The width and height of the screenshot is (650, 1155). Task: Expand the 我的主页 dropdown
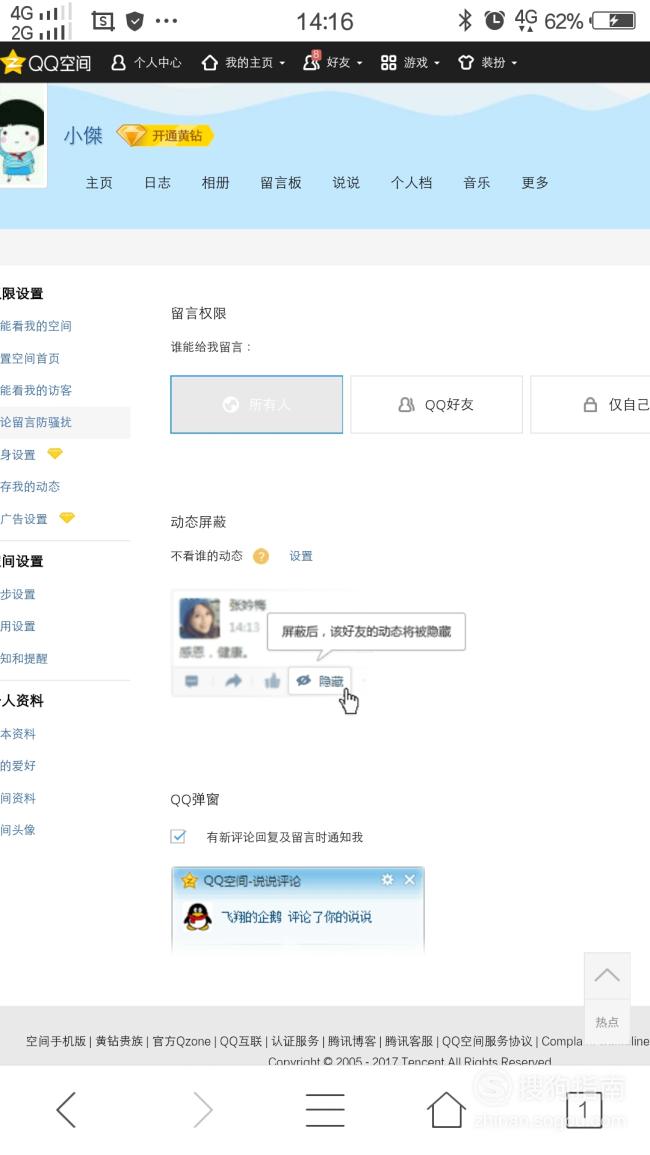(243, 63)
